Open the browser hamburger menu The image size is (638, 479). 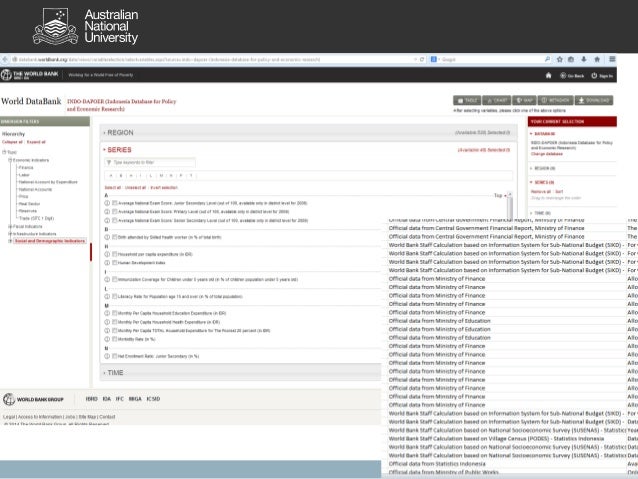click(x=612, y=59)
